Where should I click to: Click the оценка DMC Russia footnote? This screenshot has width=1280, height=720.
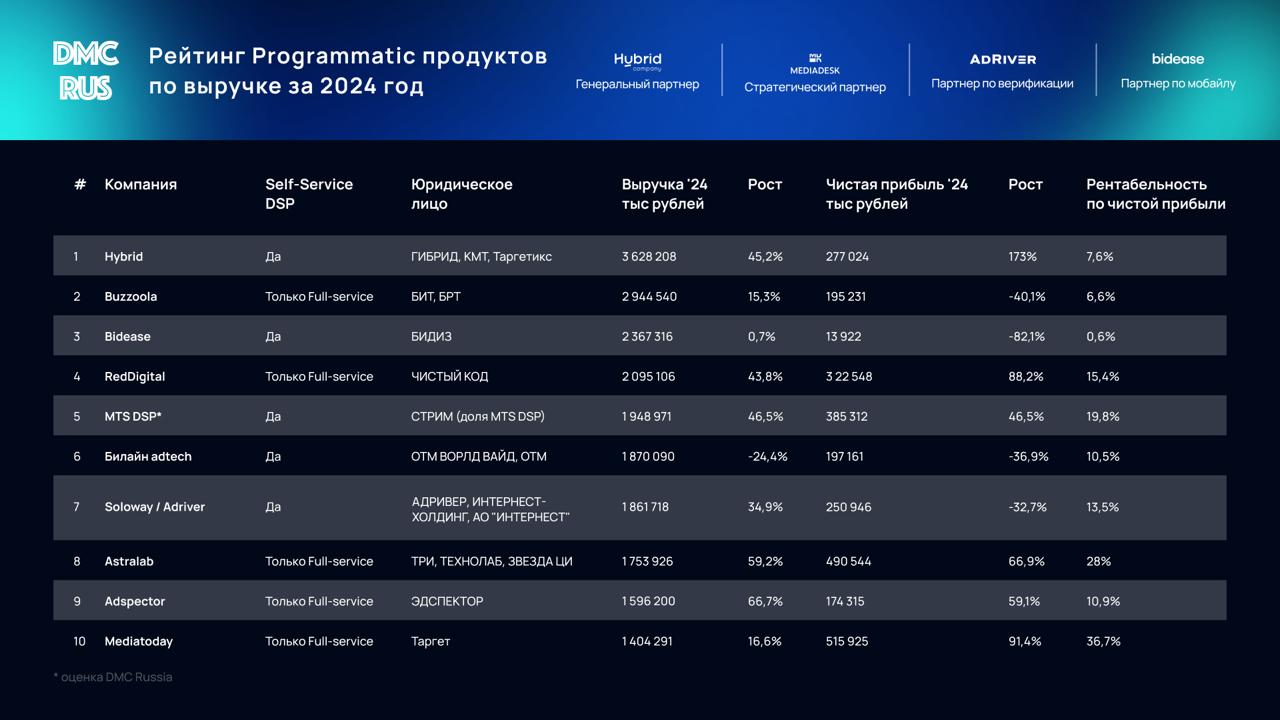(113, 677)
